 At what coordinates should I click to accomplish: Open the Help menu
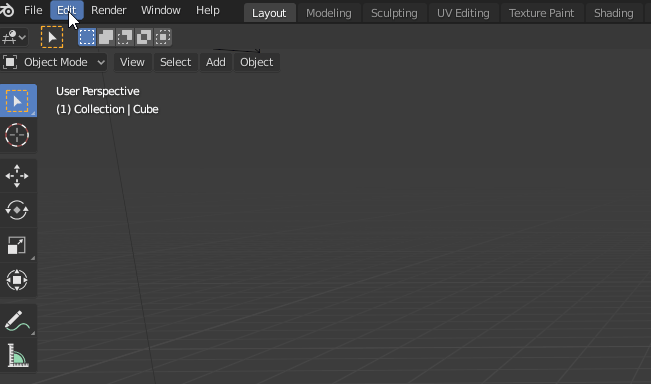(208, 10)
